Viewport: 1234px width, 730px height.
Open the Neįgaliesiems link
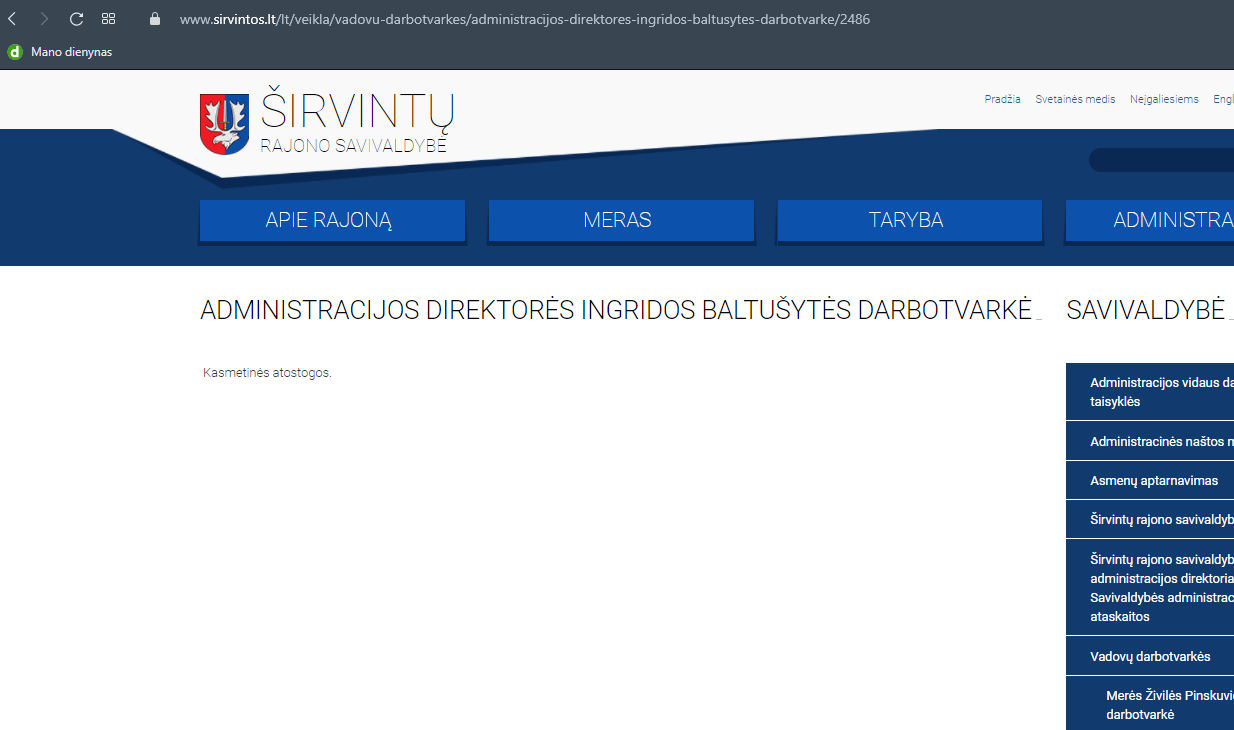click(1164, 99)
